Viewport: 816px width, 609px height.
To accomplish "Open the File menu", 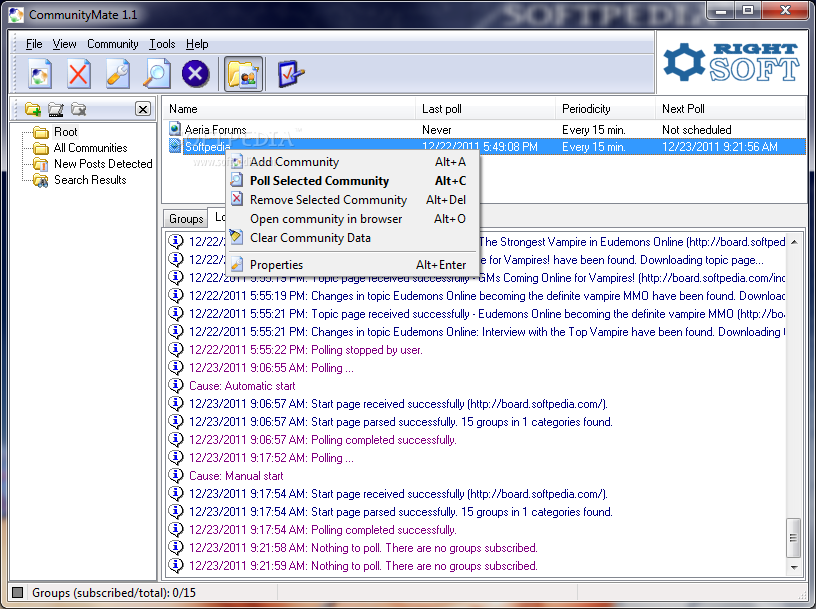I will click(34, 44).
